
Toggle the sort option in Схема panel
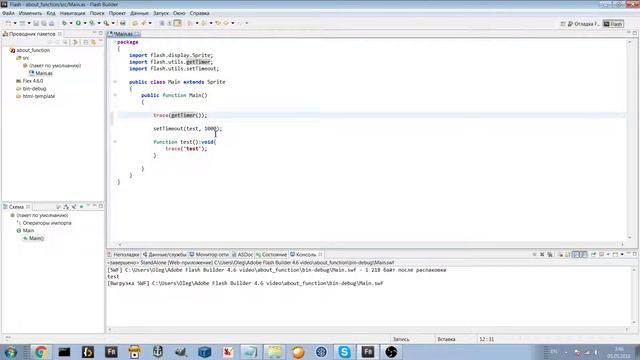pos(66,207)
